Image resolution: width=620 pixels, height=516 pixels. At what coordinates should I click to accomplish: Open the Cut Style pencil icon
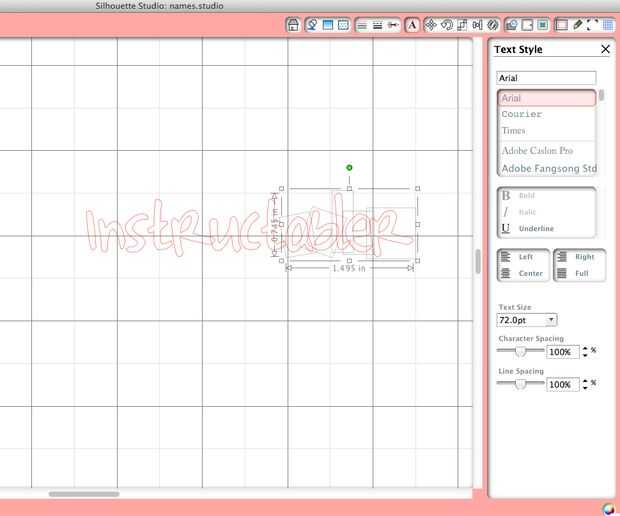(x=577, y=25)
